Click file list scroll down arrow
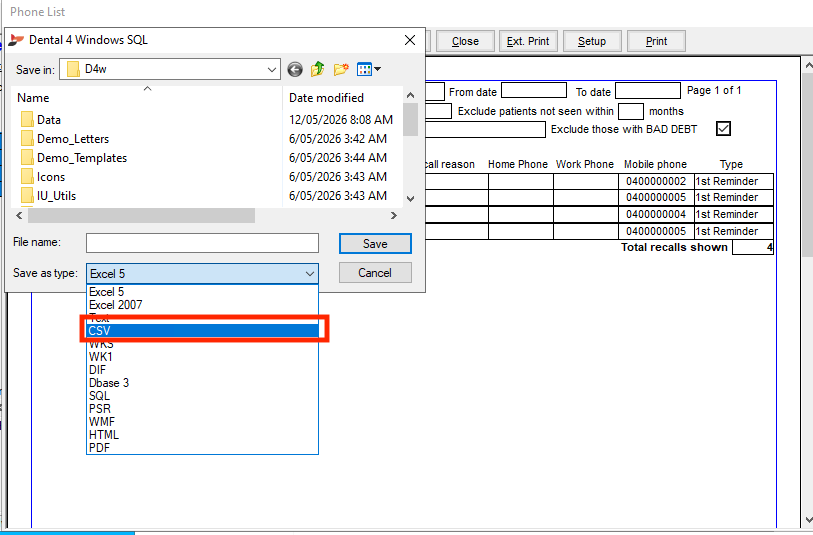This screenshot has height=535, width=813. click(411, 199)
